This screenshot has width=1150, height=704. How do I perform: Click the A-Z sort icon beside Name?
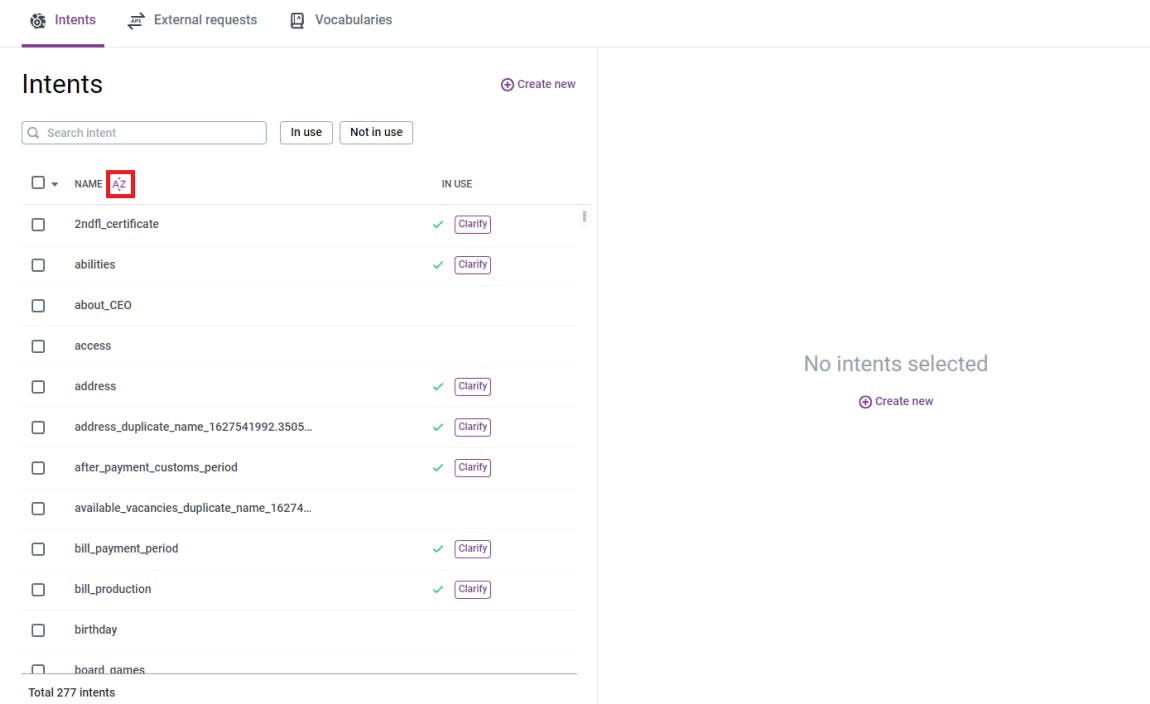(x=120, y=184)
